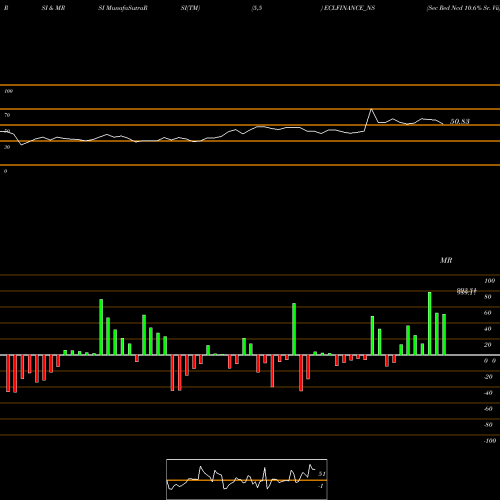500x500 pixels.
Task: Click the '(5,5' parameter text
Action: pos(257,8)
